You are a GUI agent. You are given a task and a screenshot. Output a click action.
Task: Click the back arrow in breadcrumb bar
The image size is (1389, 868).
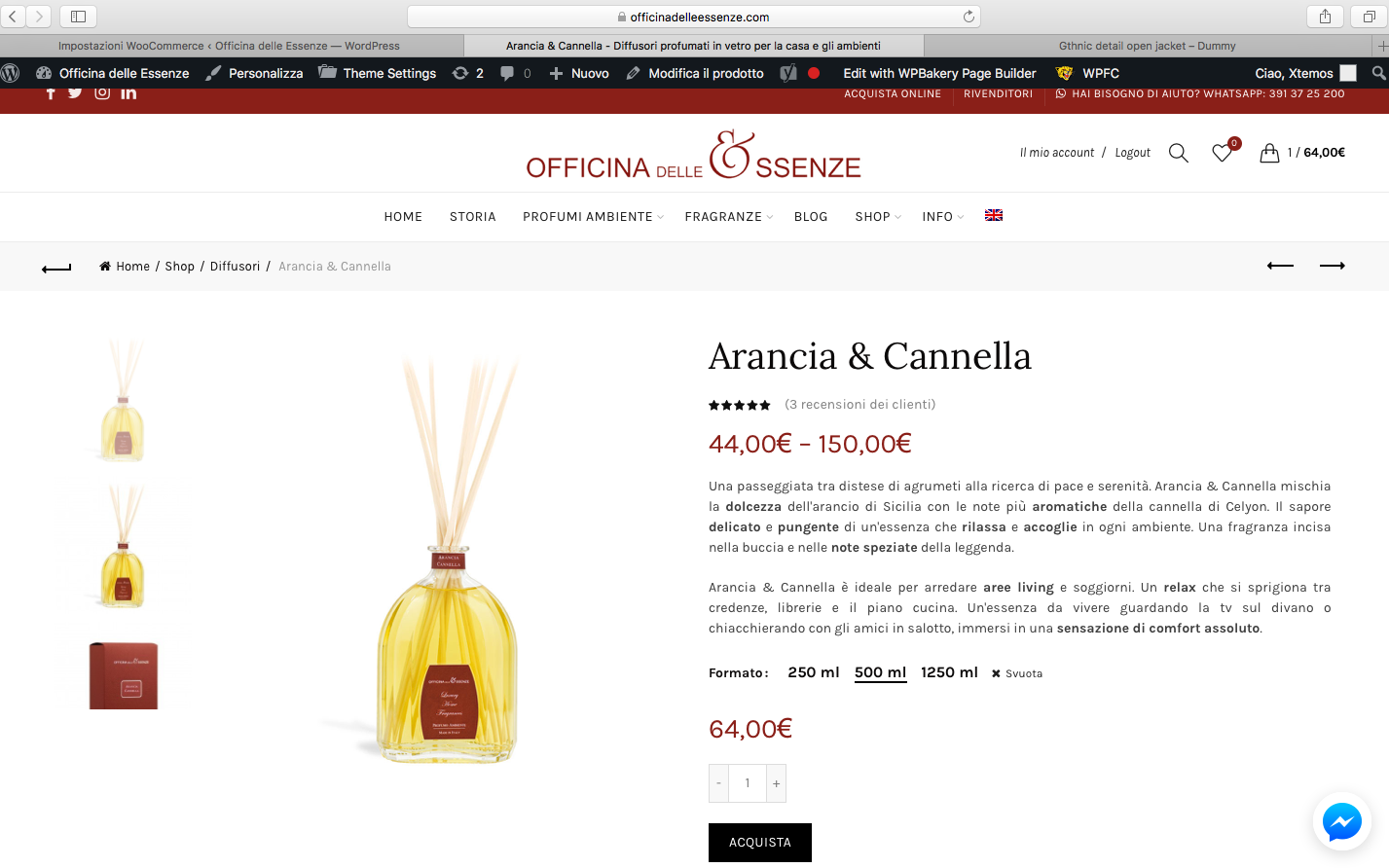tap(56, 268)
